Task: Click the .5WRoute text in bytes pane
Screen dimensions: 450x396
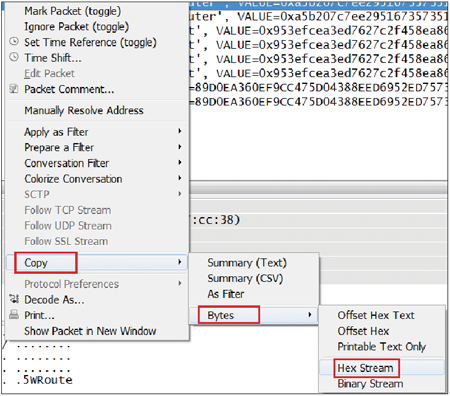Action: 45,380
